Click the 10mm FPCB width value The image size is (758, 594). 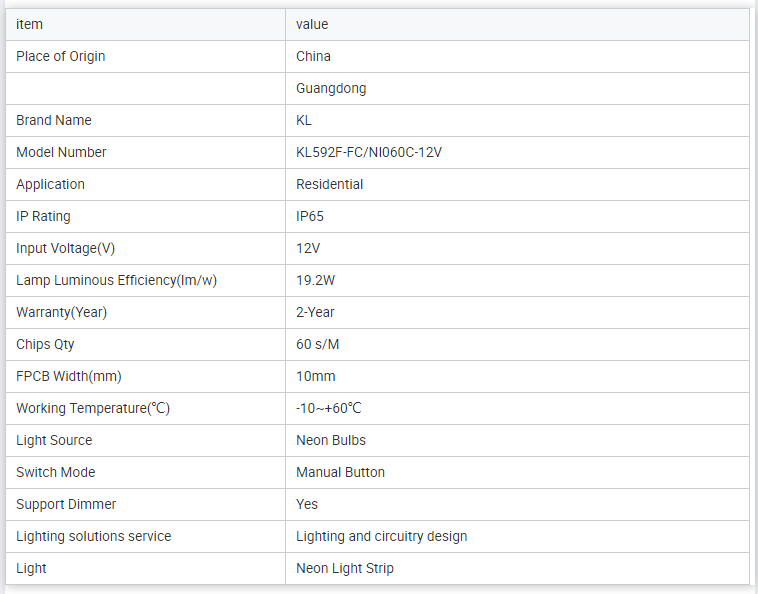(316, 376)
